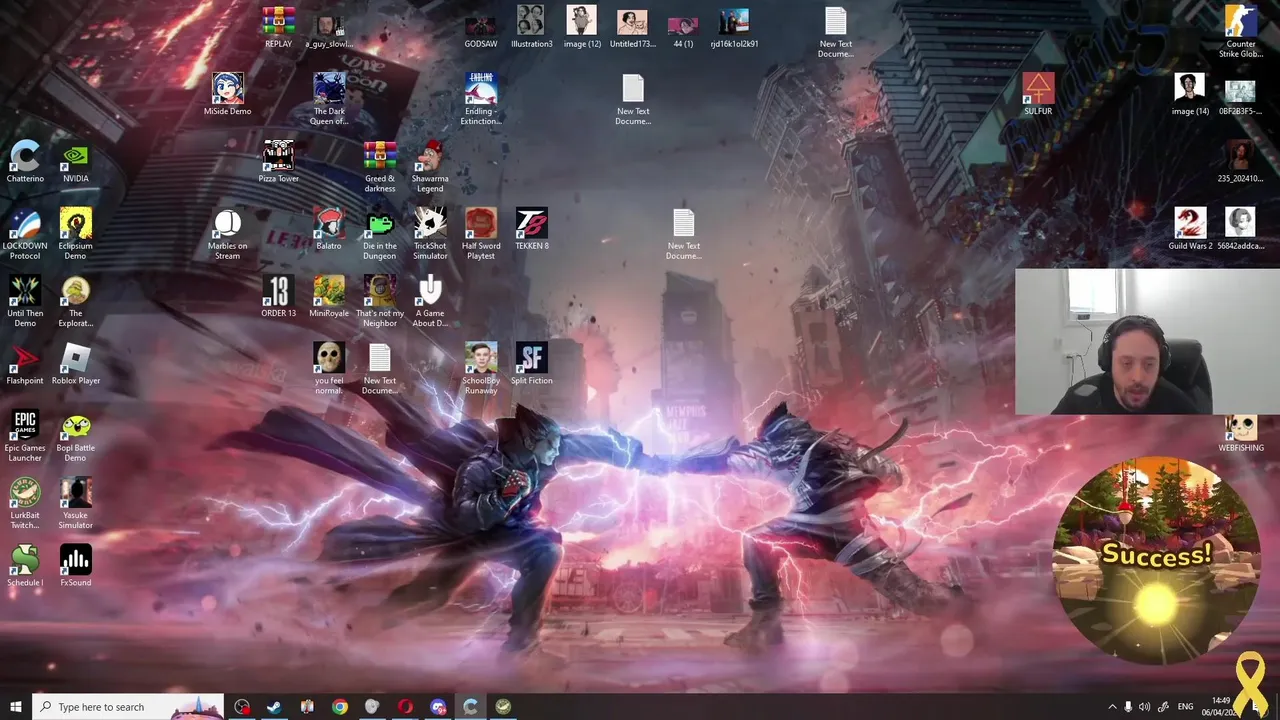Open the Chatterino desktop shortcut

click(x=25, y=161)
